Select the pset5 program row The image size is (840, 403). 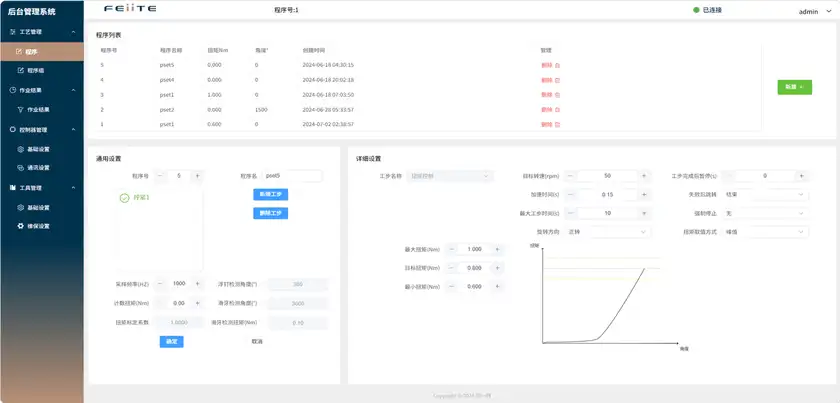click(x=428, y=65)
